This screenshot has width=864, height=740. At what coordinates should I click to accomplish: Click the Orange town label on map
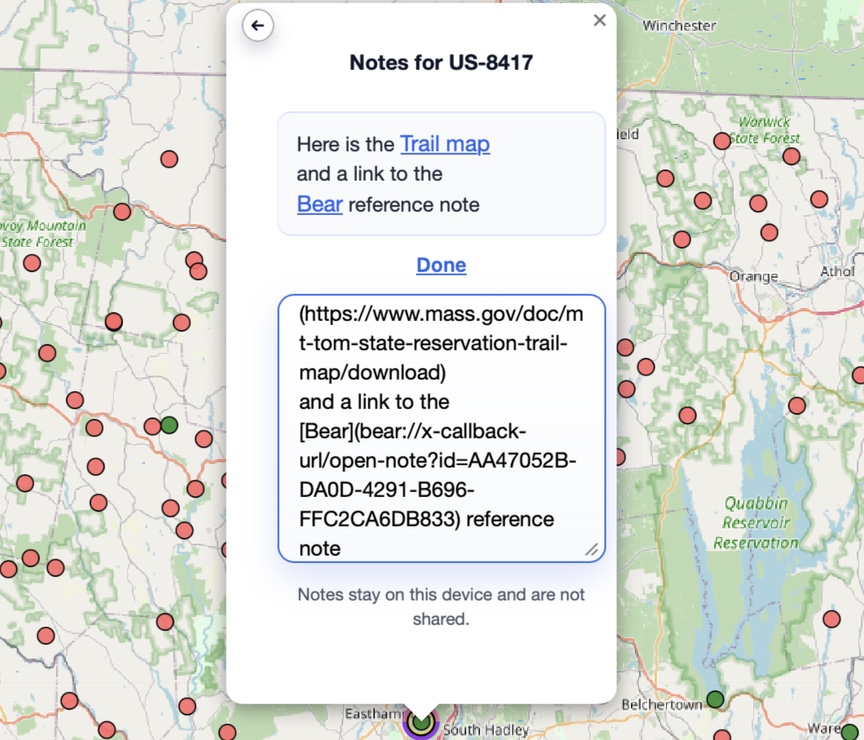pyautogui.click(x=753, y=276)
